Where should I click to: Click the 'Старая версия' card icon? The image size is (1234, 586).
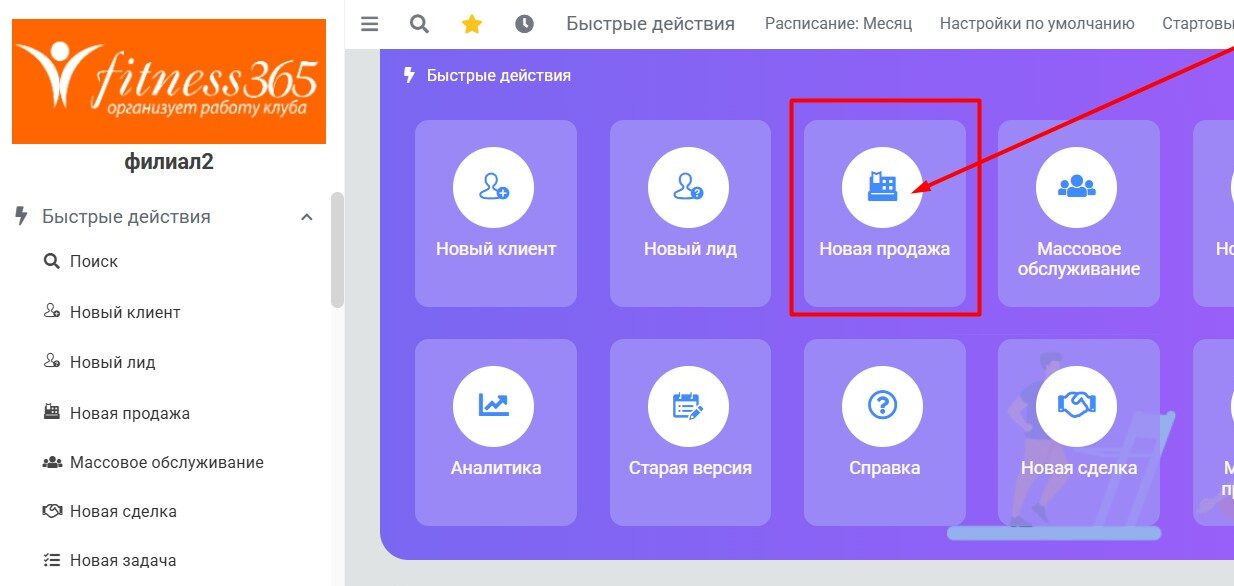(x=688, y=406)
